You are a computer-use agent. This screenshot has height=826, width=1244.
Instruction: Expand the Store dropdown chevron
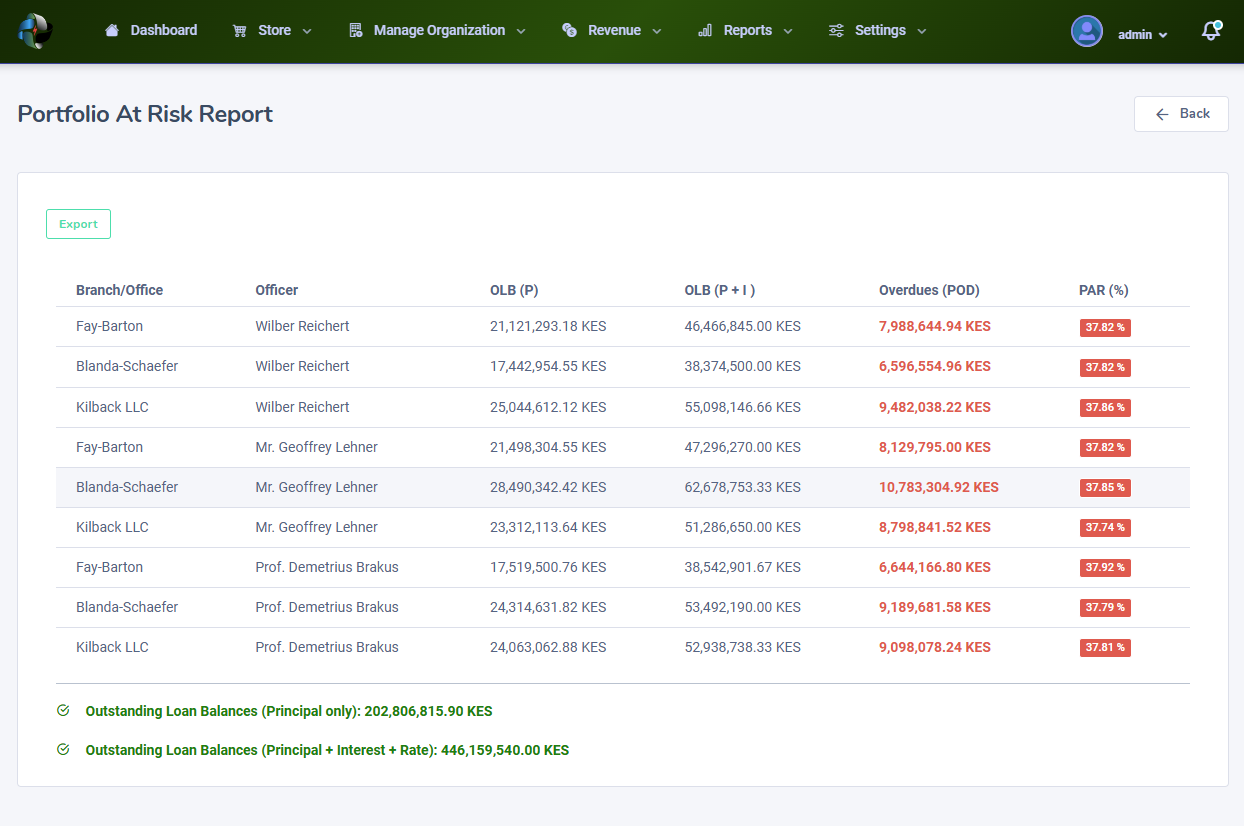(x=307, y=31)
